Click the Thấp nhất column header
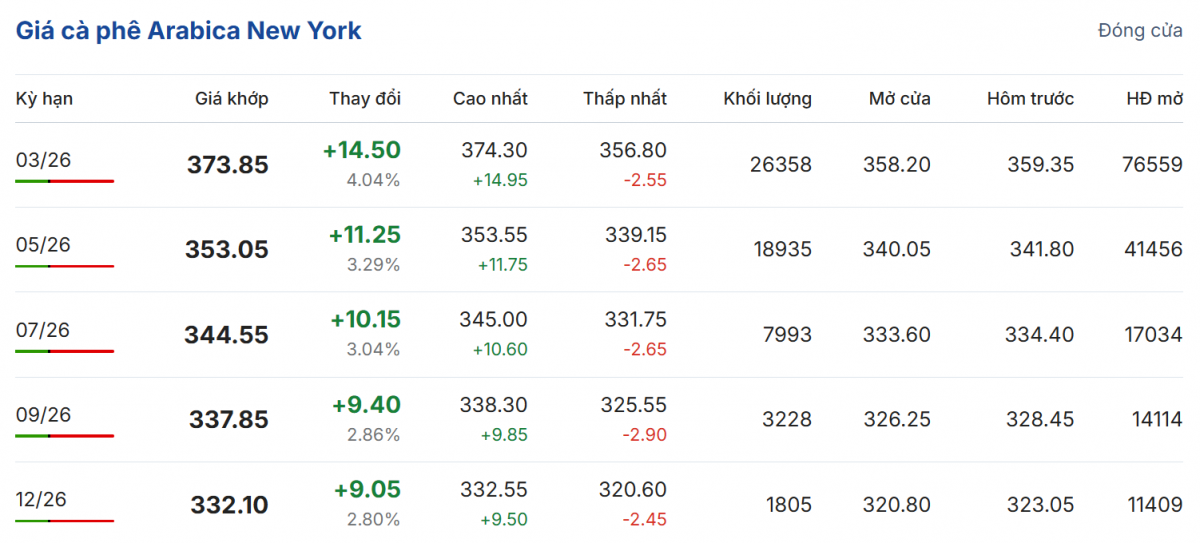 [x=625, y=99]
